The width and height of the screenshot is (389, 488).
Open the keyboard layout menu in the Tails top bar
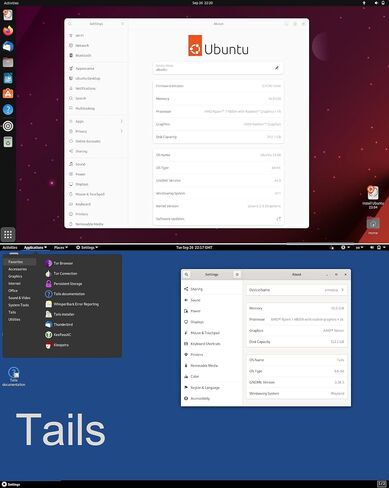tap(359, 247)
